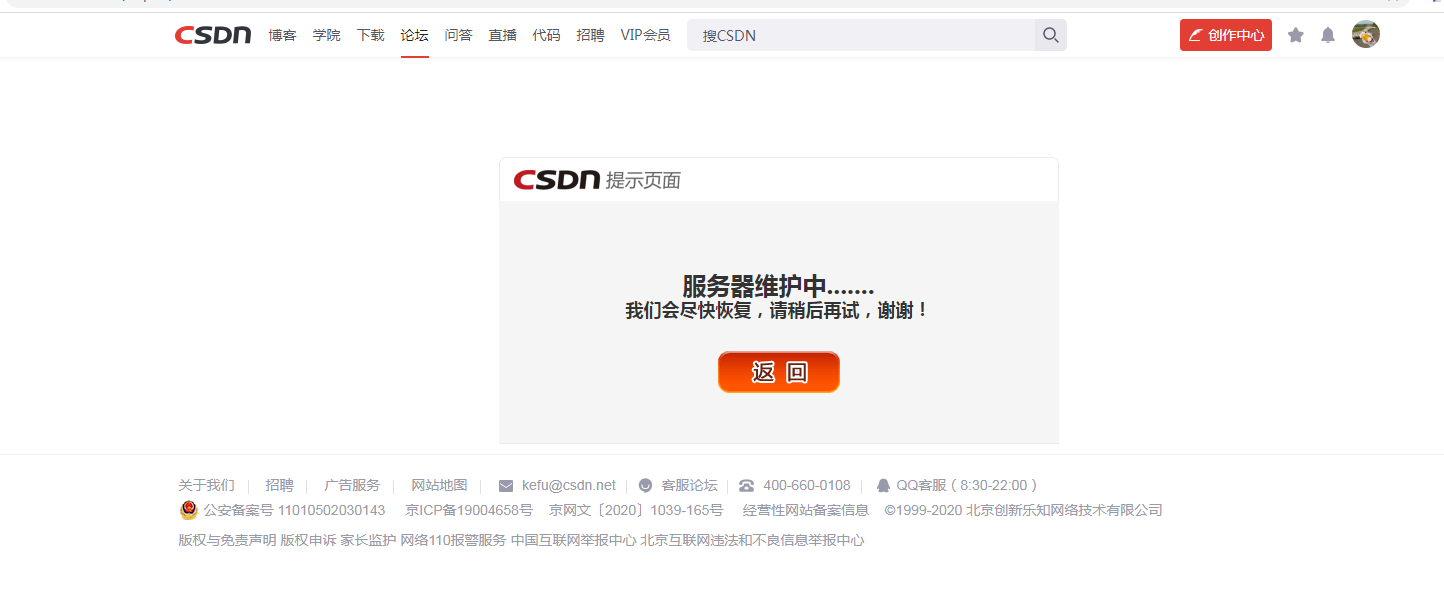Open 京ICP备19004658号 link
Viewport: 1444px width, 591px height.
pyautogui.click(x=469, y=510)
